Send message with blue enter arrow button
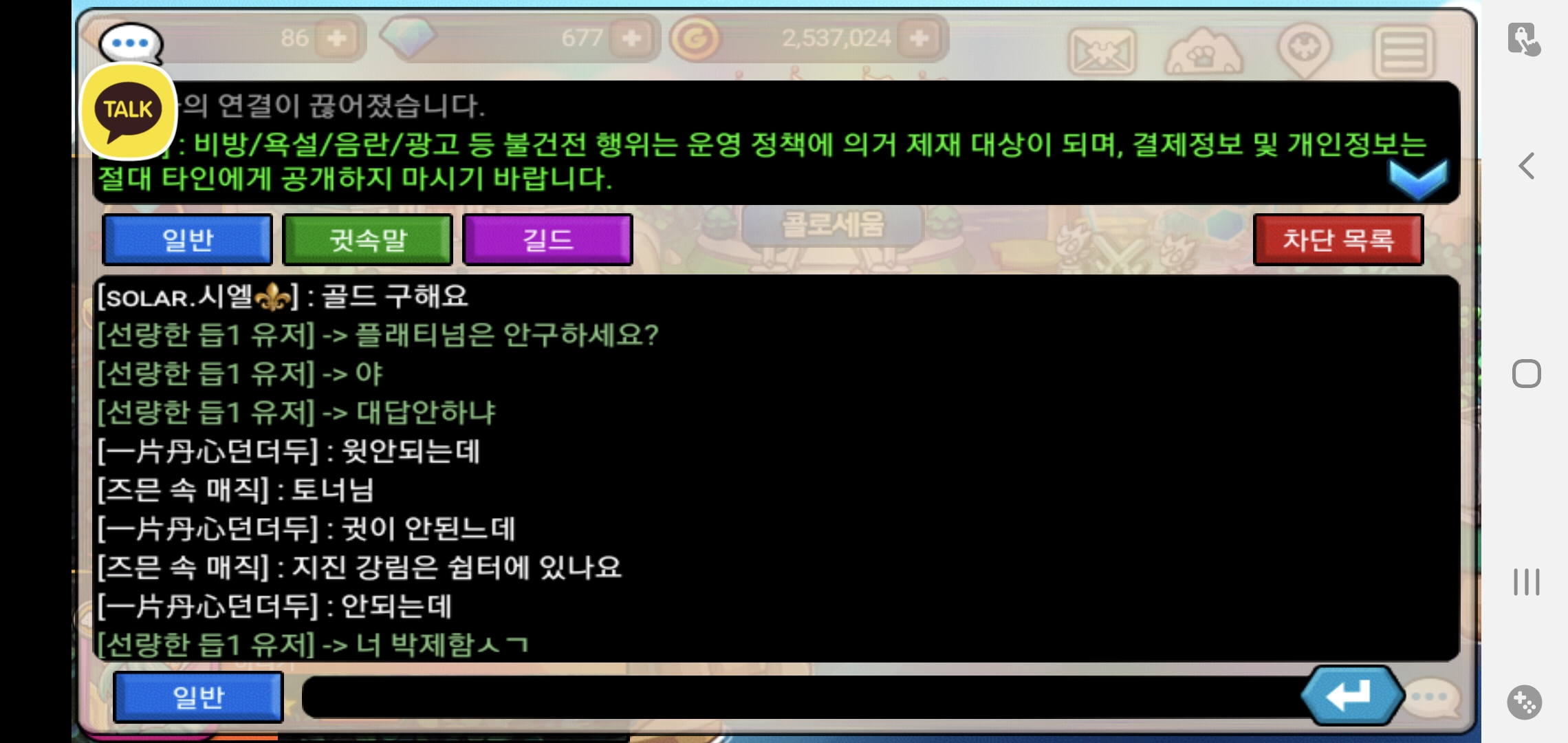The height and width of the screenshot is (743, 1568). click(1351, 696)
